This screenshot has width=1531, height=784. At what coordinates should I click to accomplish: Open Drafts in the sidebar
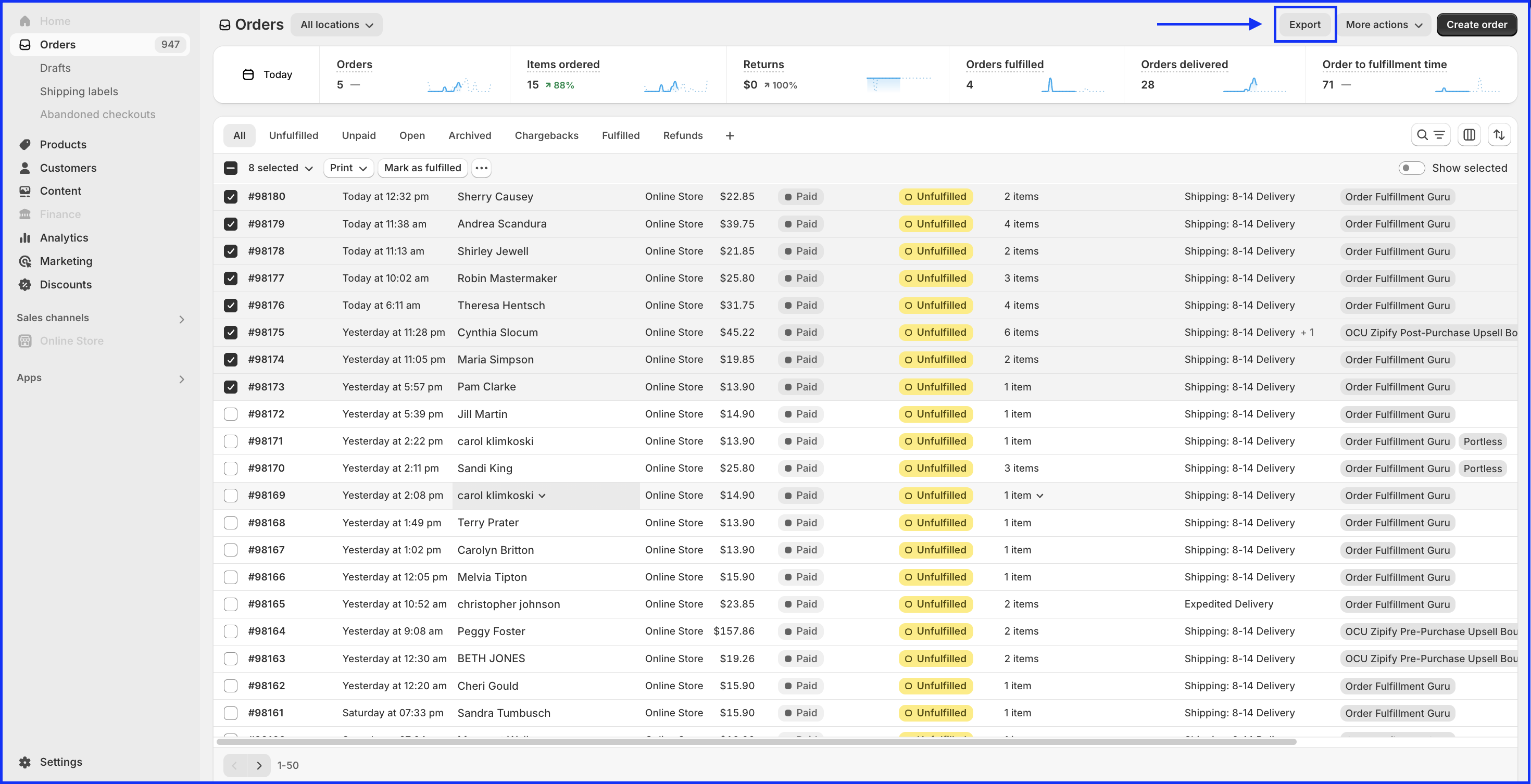point(55,68)
